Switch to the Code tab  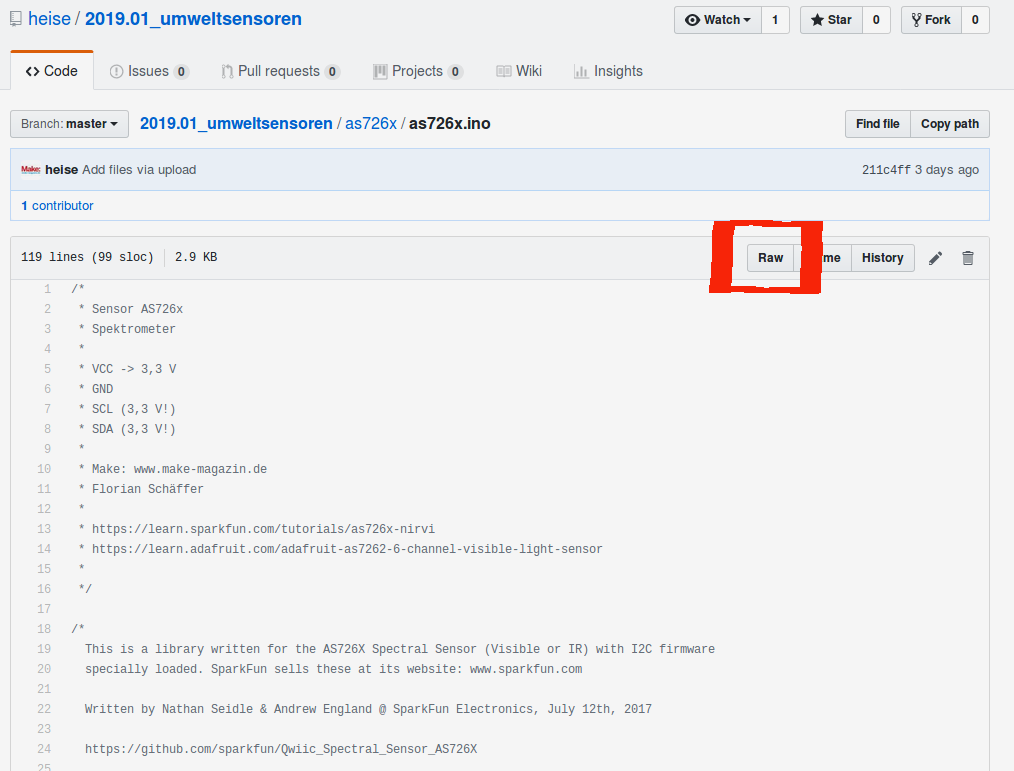[x=52, y=71]
